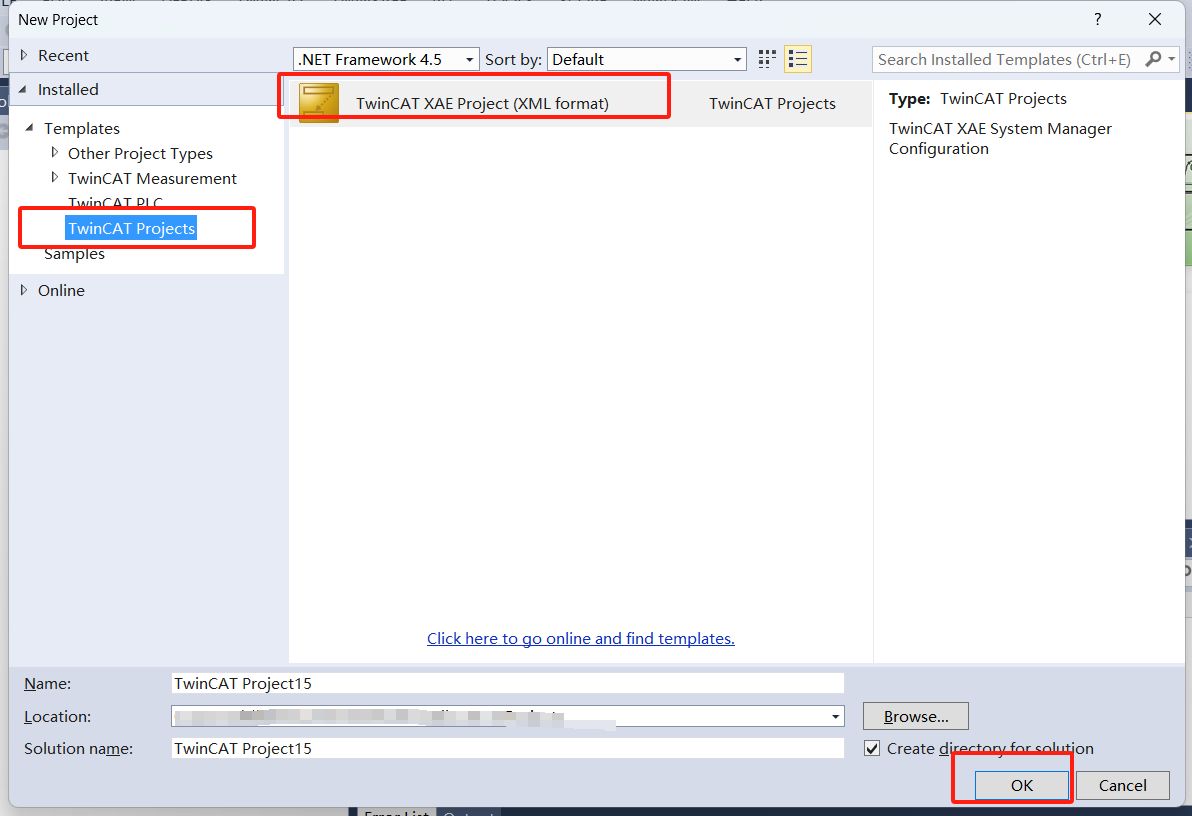
Task: Switch templates view to small icons
Action: pos(767,59)
